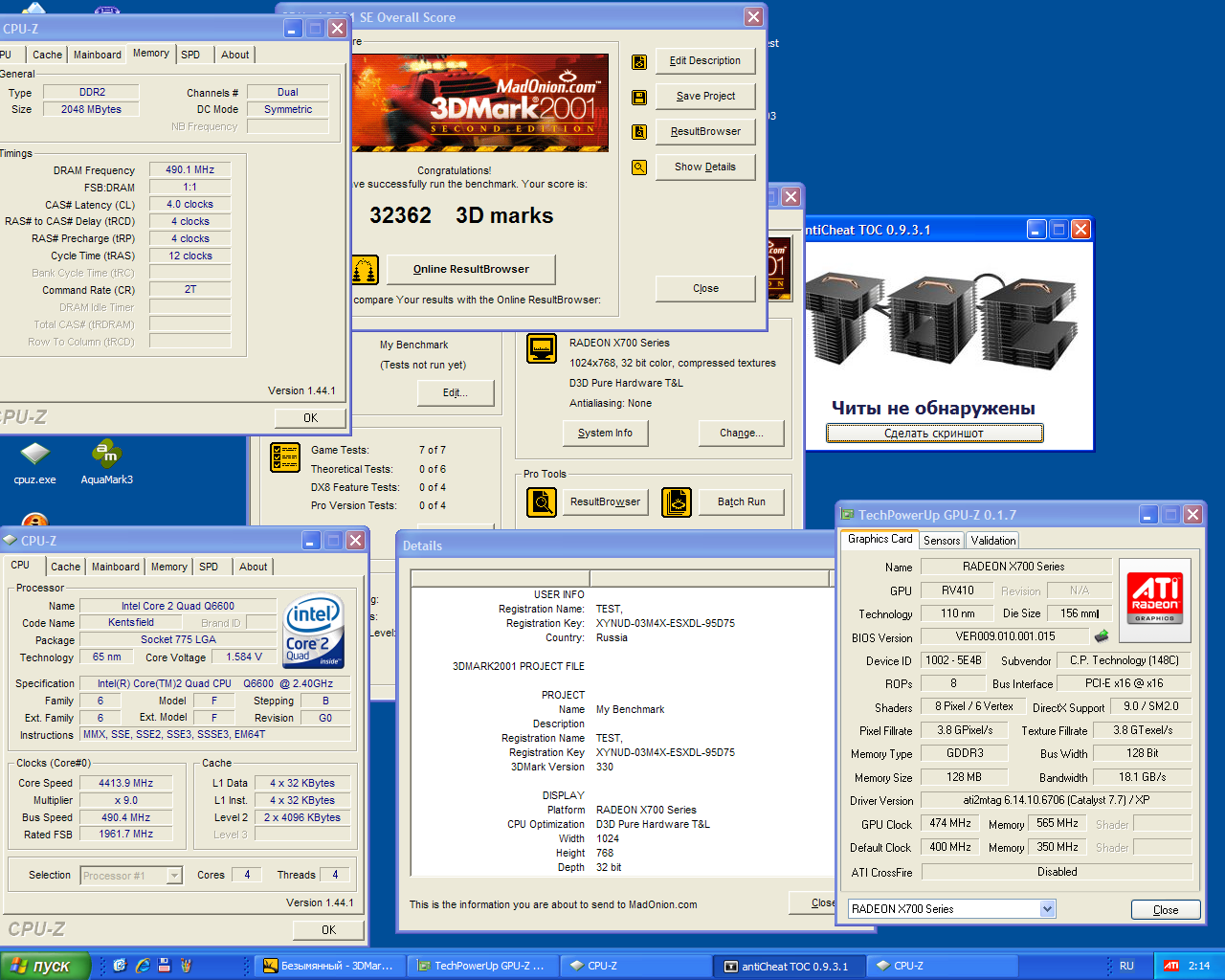Click the Online ResultBrowser button
The height and width of the screenshot is (980, 1225).
(x=471, y=270)
